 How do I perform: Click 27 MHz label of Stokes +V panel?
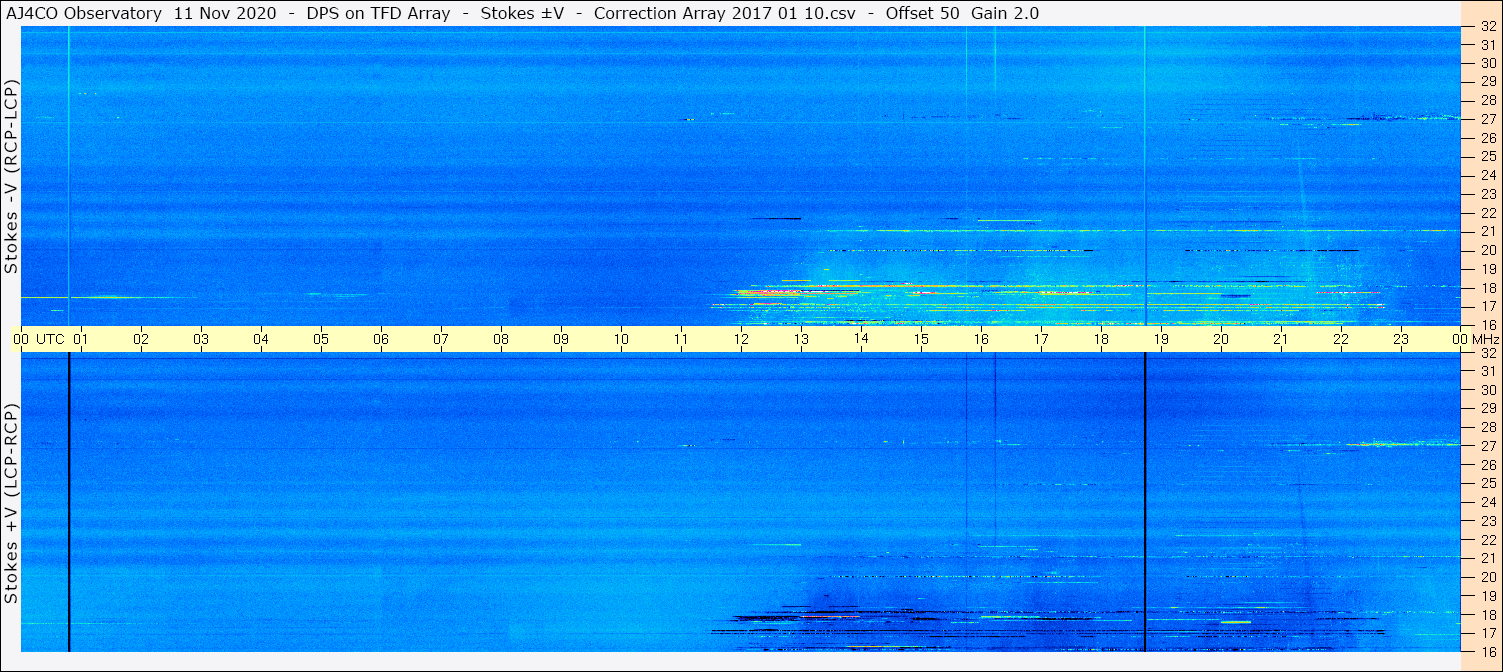click(1488, 446)
